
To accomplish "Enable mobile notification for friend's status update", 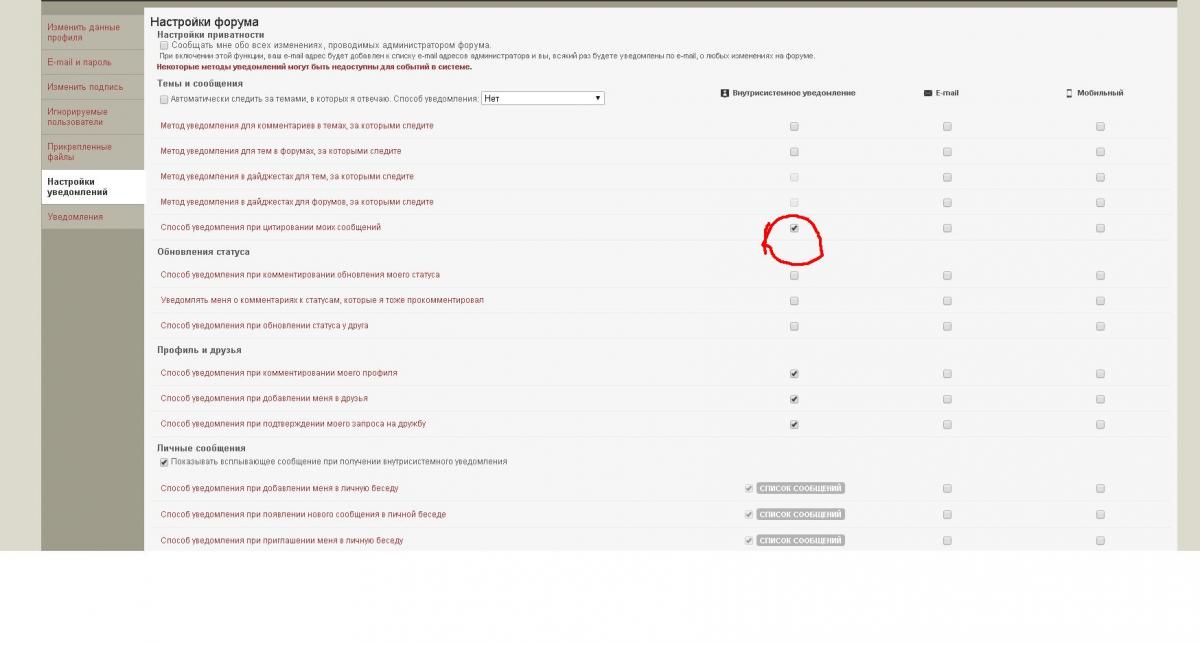I will tap(1100, 326).
